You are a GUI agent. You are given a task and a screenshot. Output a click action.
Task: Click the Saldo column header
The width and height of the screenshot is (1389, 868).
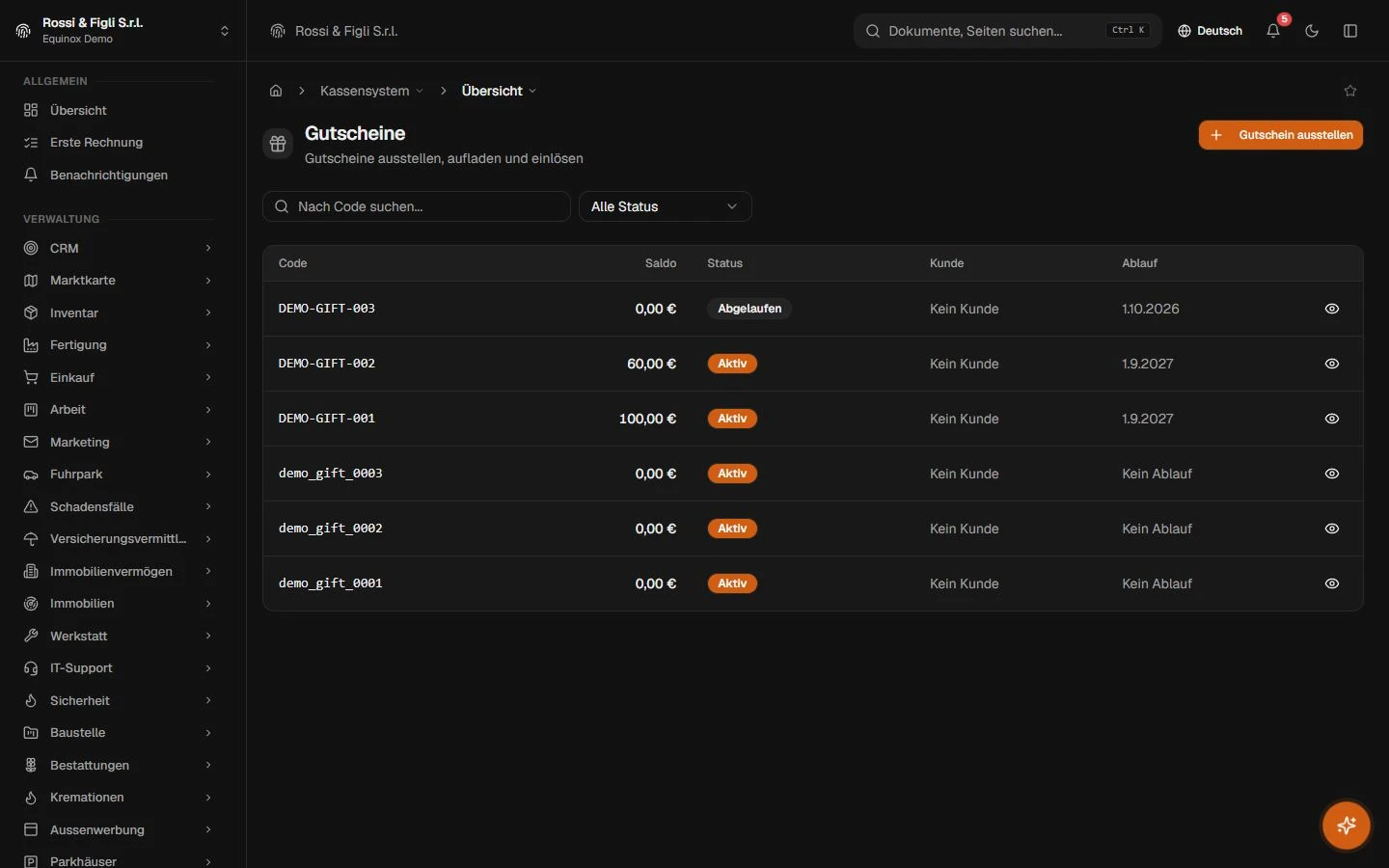click(x=661, y=263)
